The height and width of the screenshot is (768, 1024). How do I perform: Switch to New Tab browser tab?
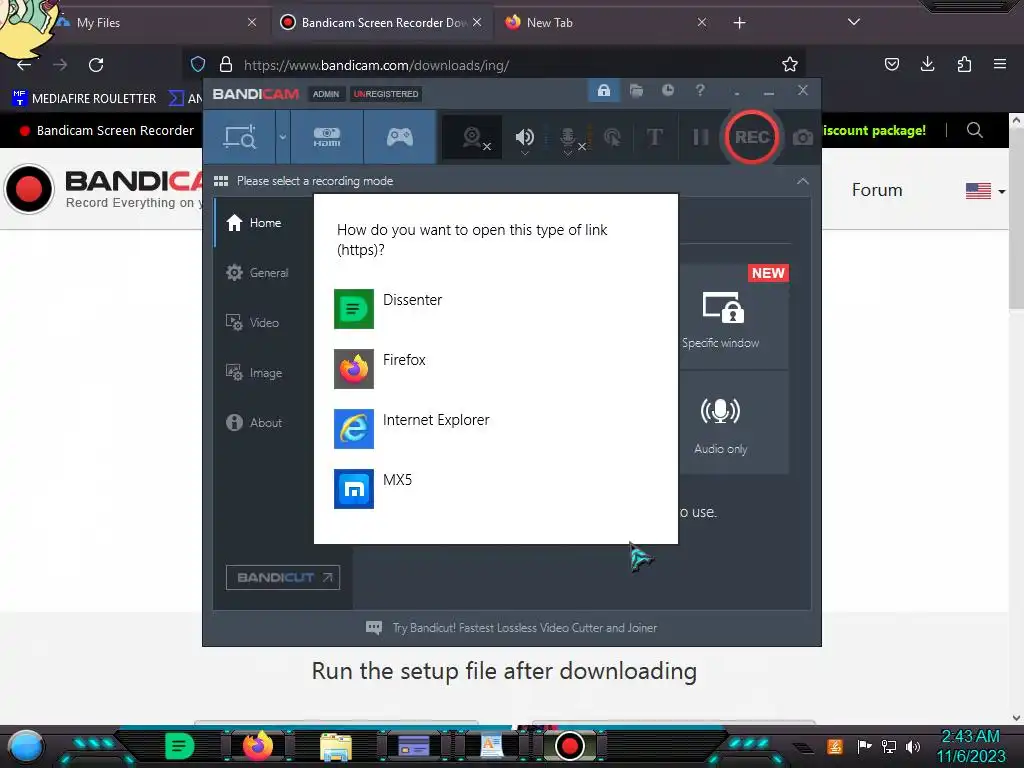(605, 22)
